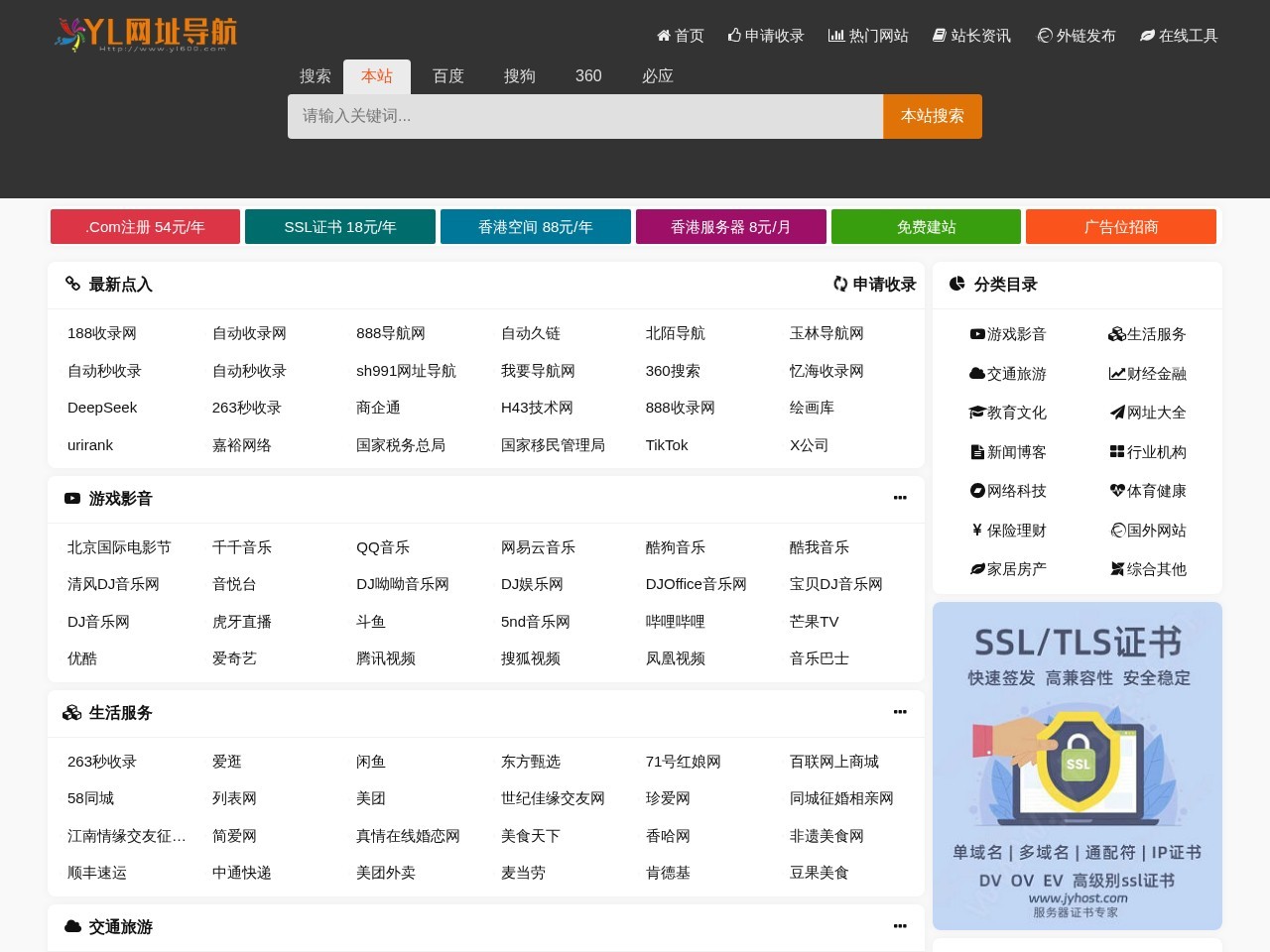Select the 游戏影音 video icon in sidebar
The width and height of the screenshot is (1270, 952).
[976, 334]
